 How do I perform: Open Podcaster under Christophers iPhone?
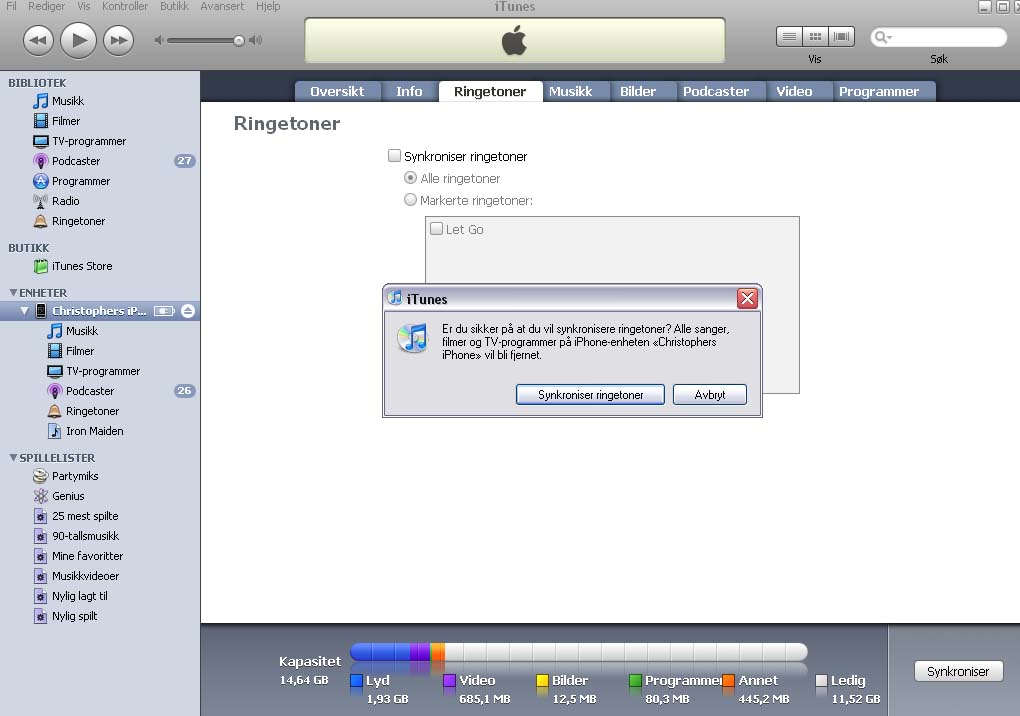coord(100,391)
